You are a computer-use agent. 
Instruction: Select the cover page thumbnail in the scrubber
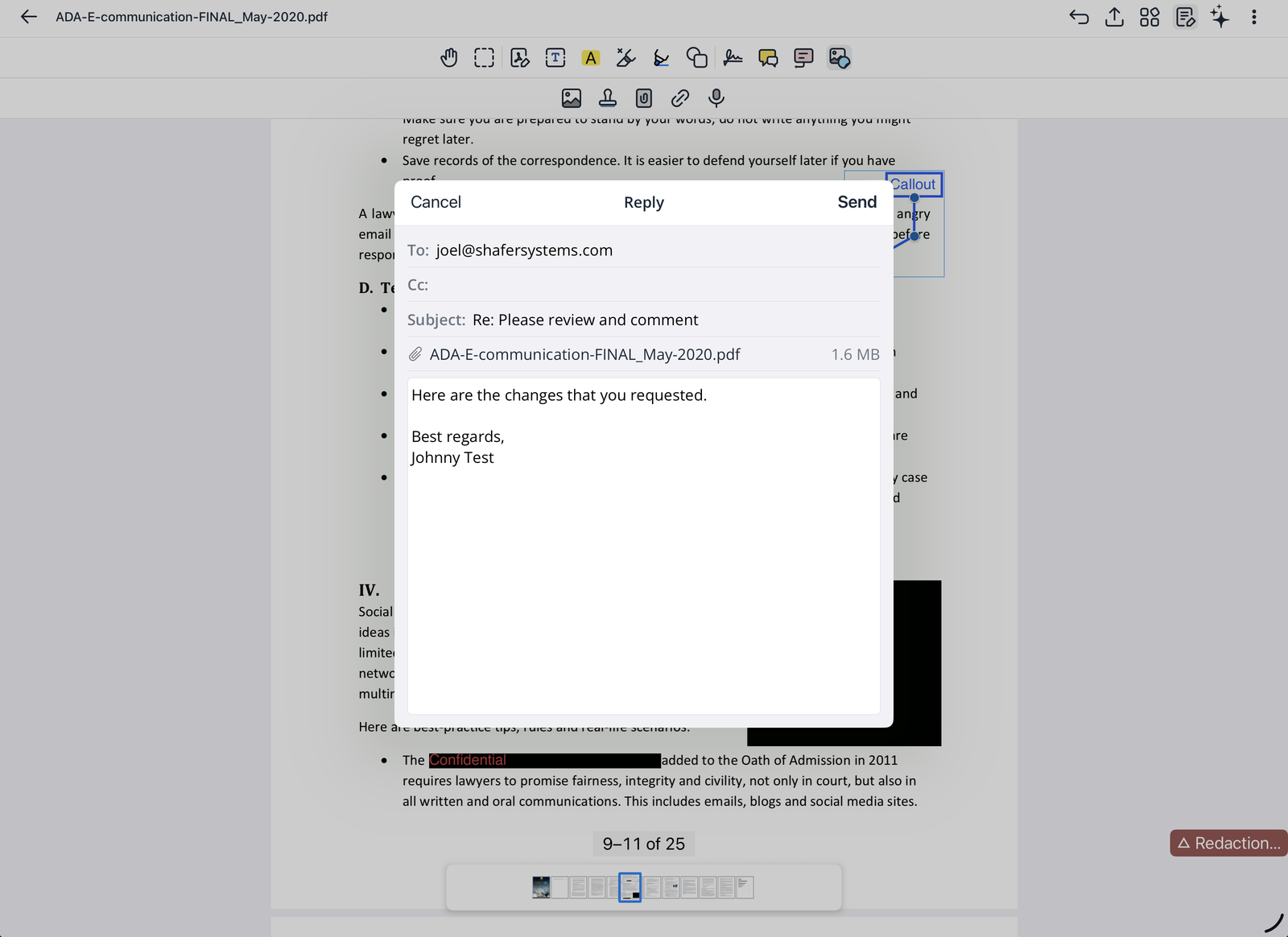[x=541, y=887]
